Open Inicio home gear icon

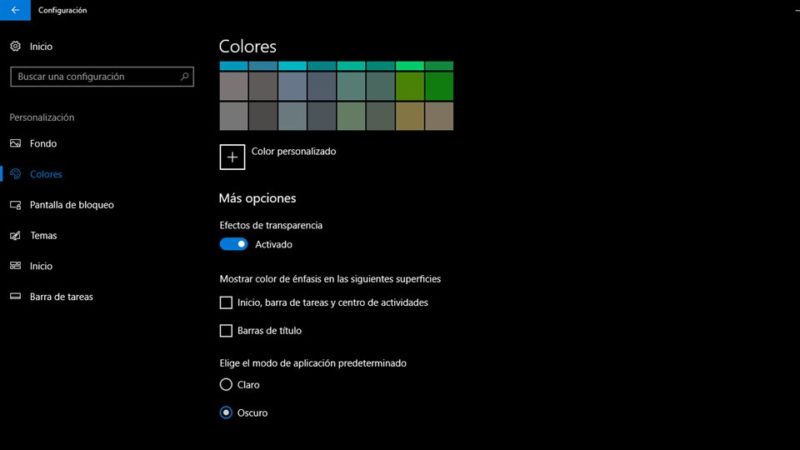[15, 46]
